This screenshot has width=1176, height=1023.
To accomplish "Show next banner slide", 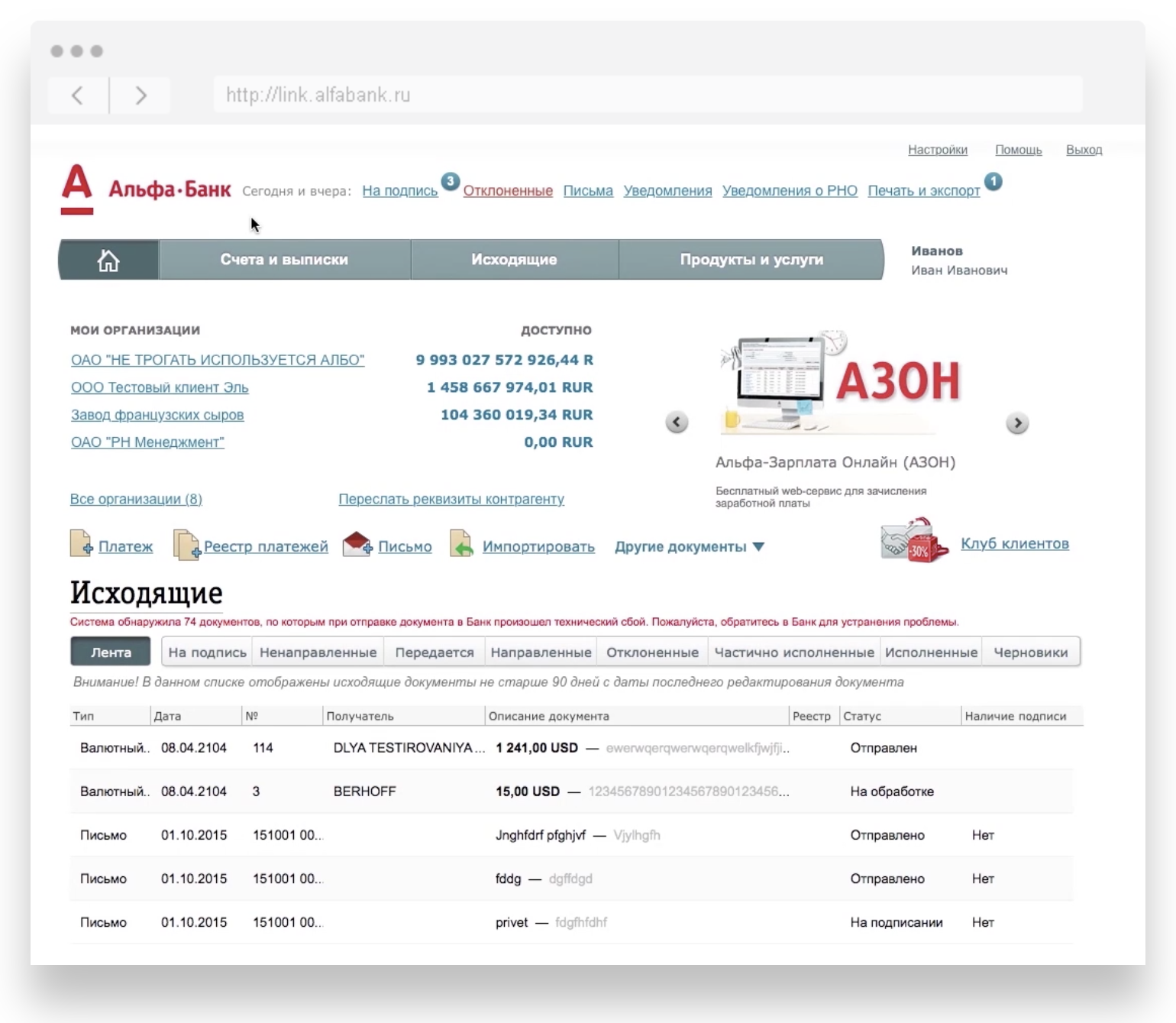I will [x=1017, y=422].
